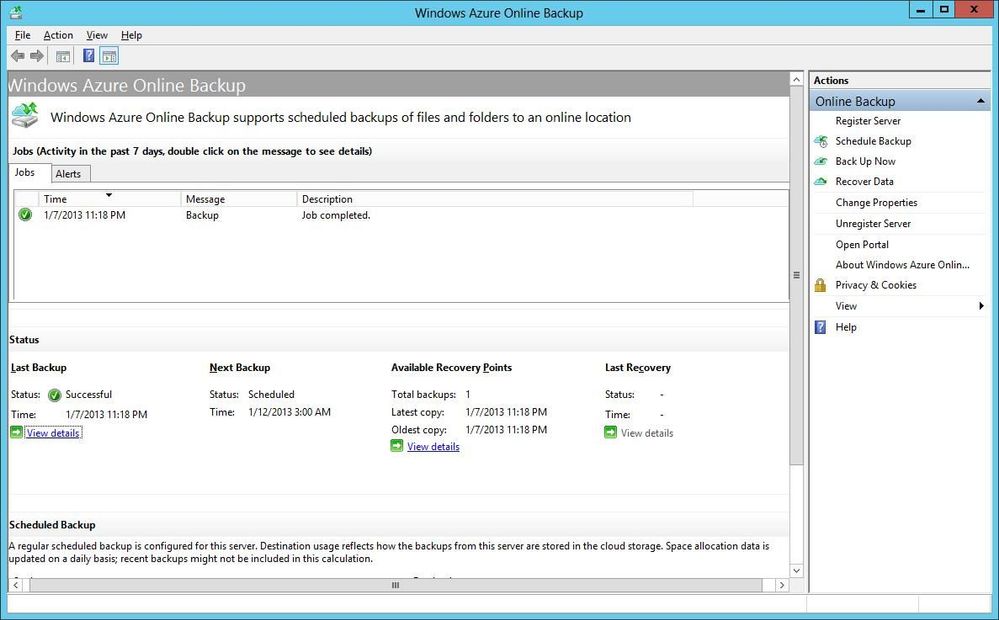Open About Windows Azure Online Backup action

(x=902, y=265)
